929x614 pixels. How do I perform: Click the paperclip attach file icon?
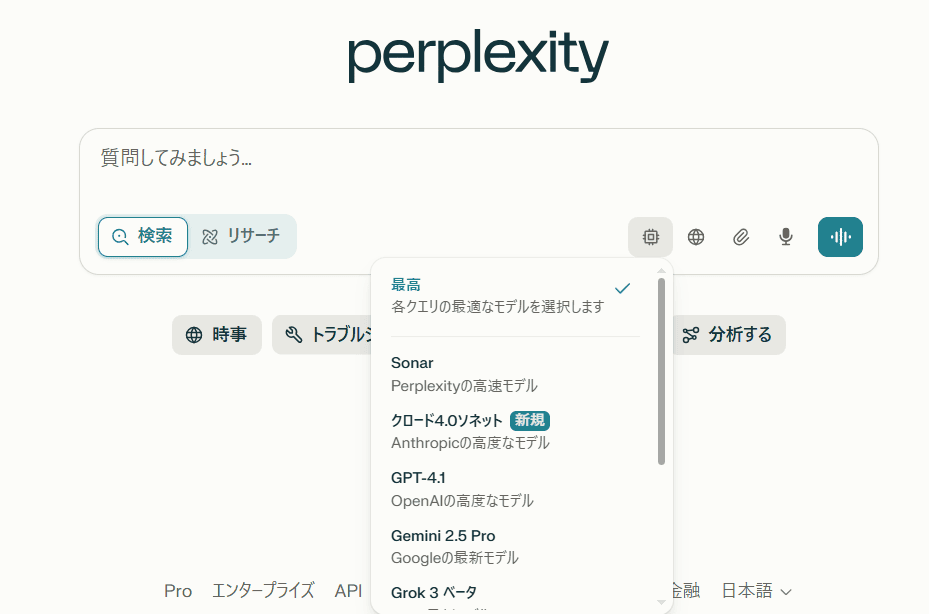[x=741, y=237]
